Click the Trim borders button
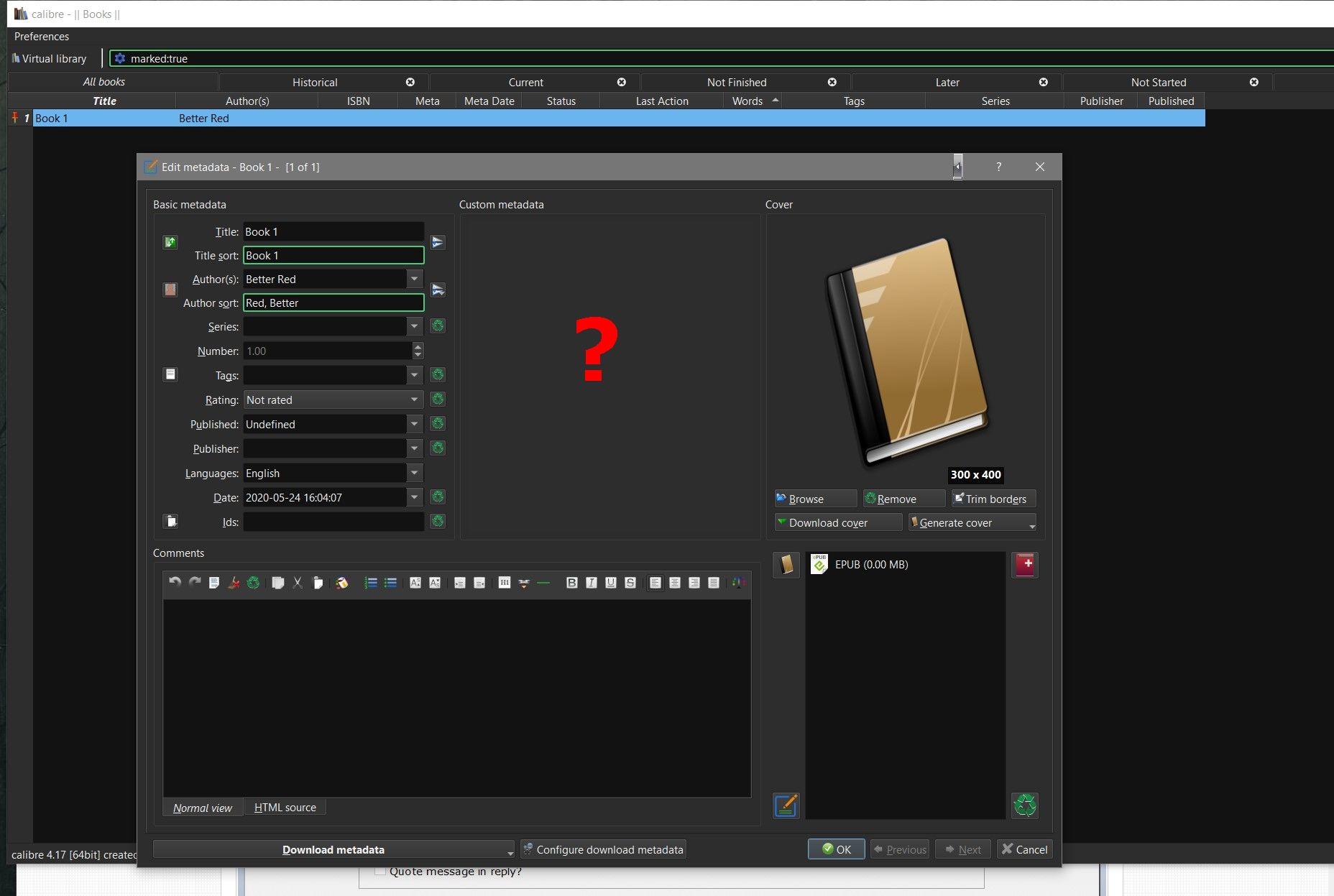 click(994, 499)
